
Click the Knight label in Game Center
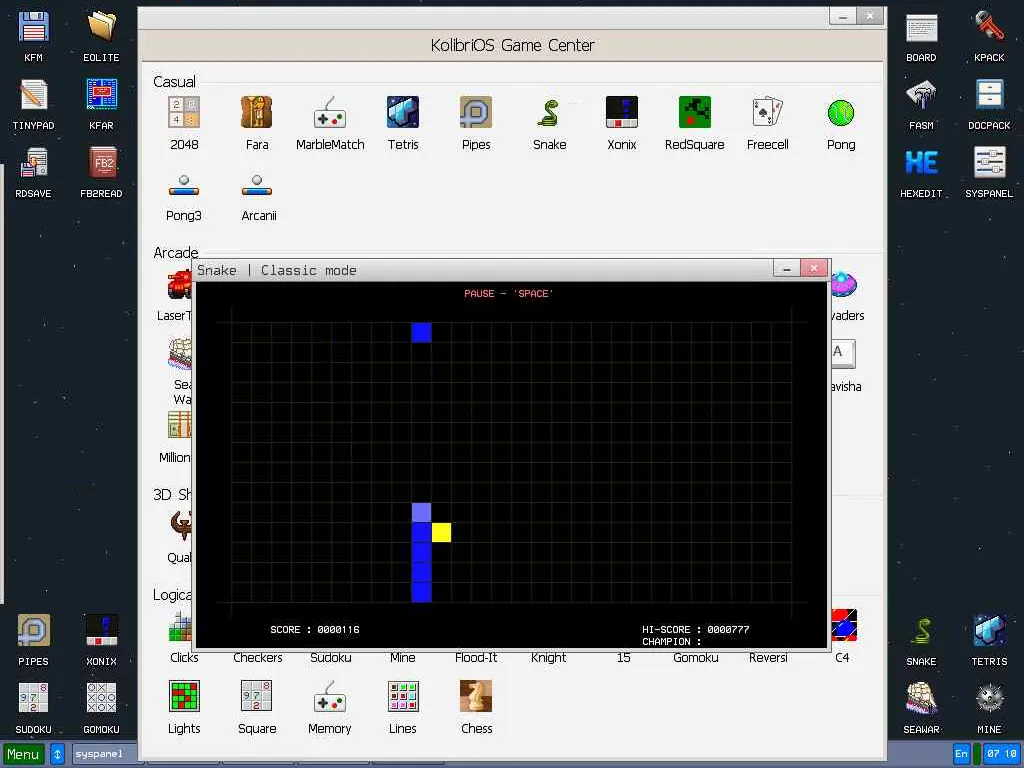point(549,658)
